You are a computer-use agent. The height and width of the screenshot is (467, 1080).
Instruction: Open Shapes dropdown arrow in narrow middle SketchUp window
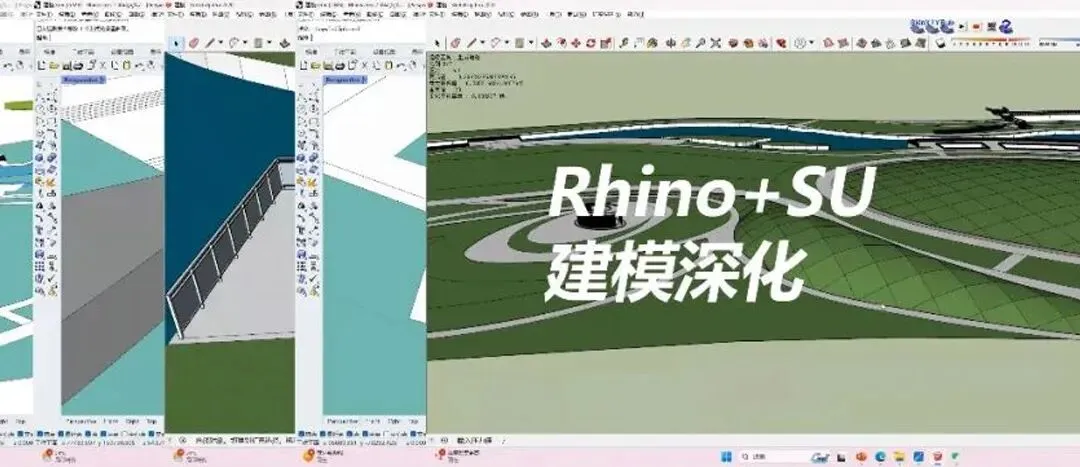tap(269, 43)
